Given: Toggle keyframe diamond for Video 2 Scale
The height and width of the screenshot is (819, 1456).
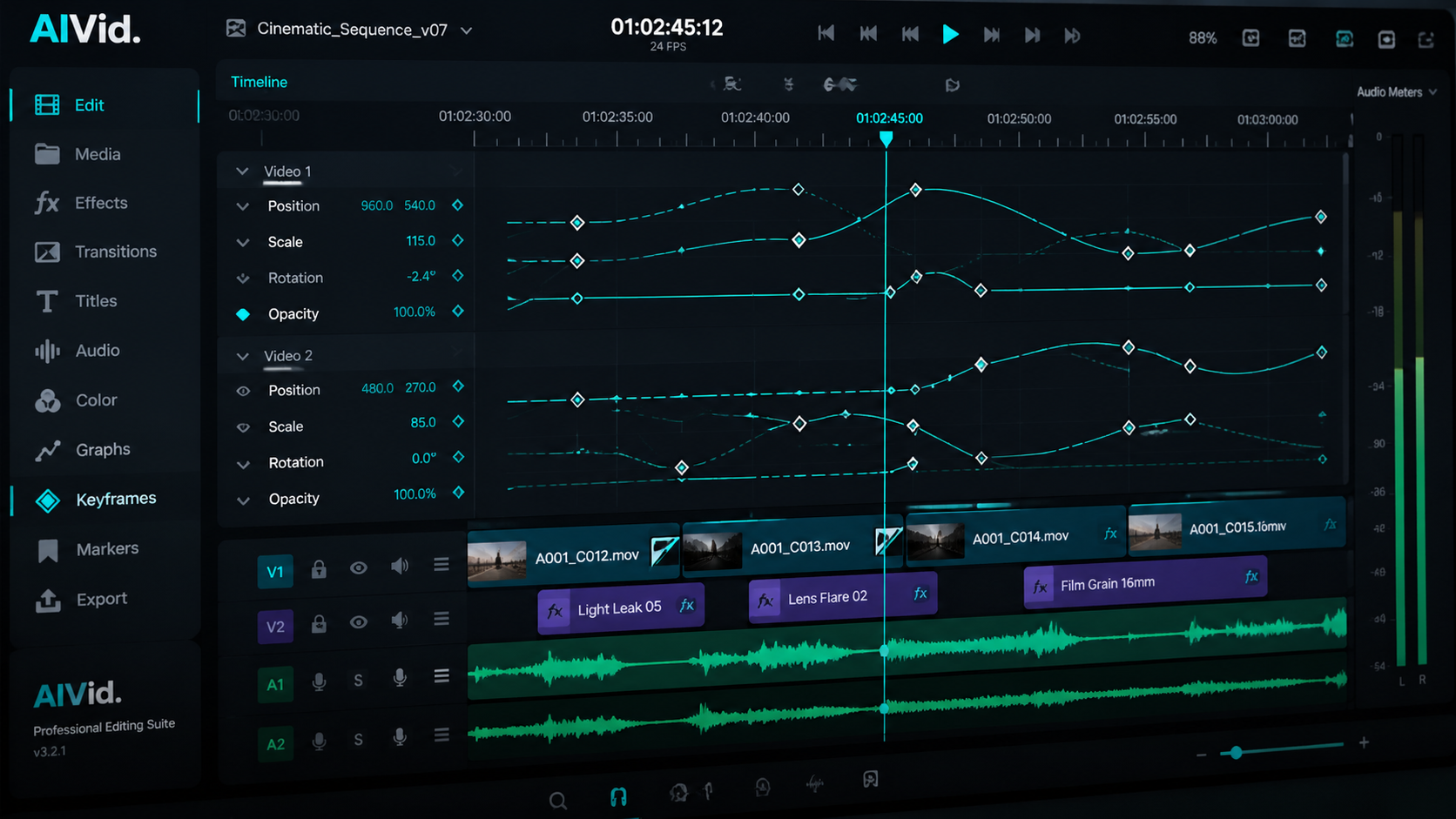Looking at the screenshot, I should tap(459, 421).
